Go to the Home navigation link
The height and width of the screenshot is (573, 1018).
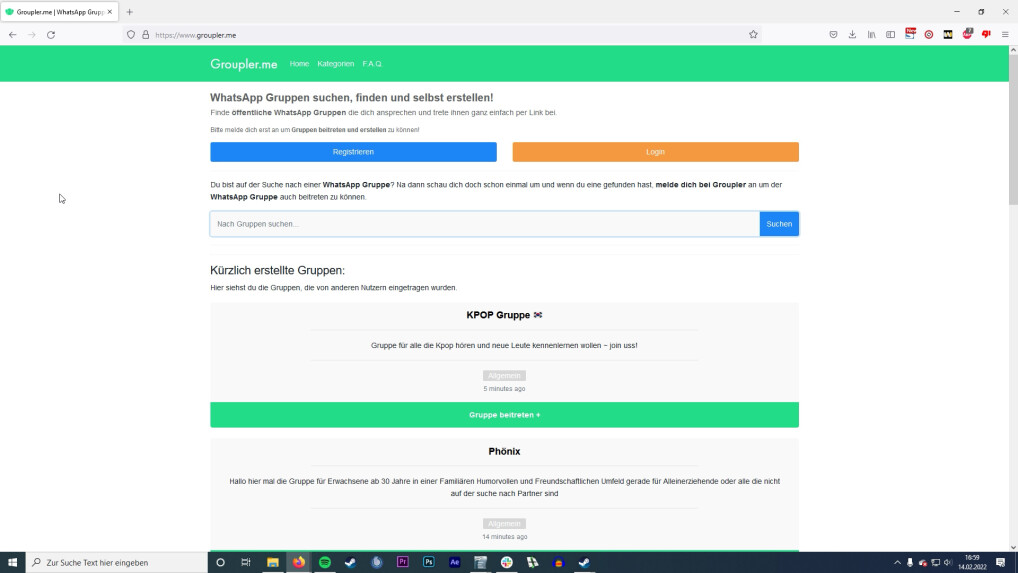299,64
